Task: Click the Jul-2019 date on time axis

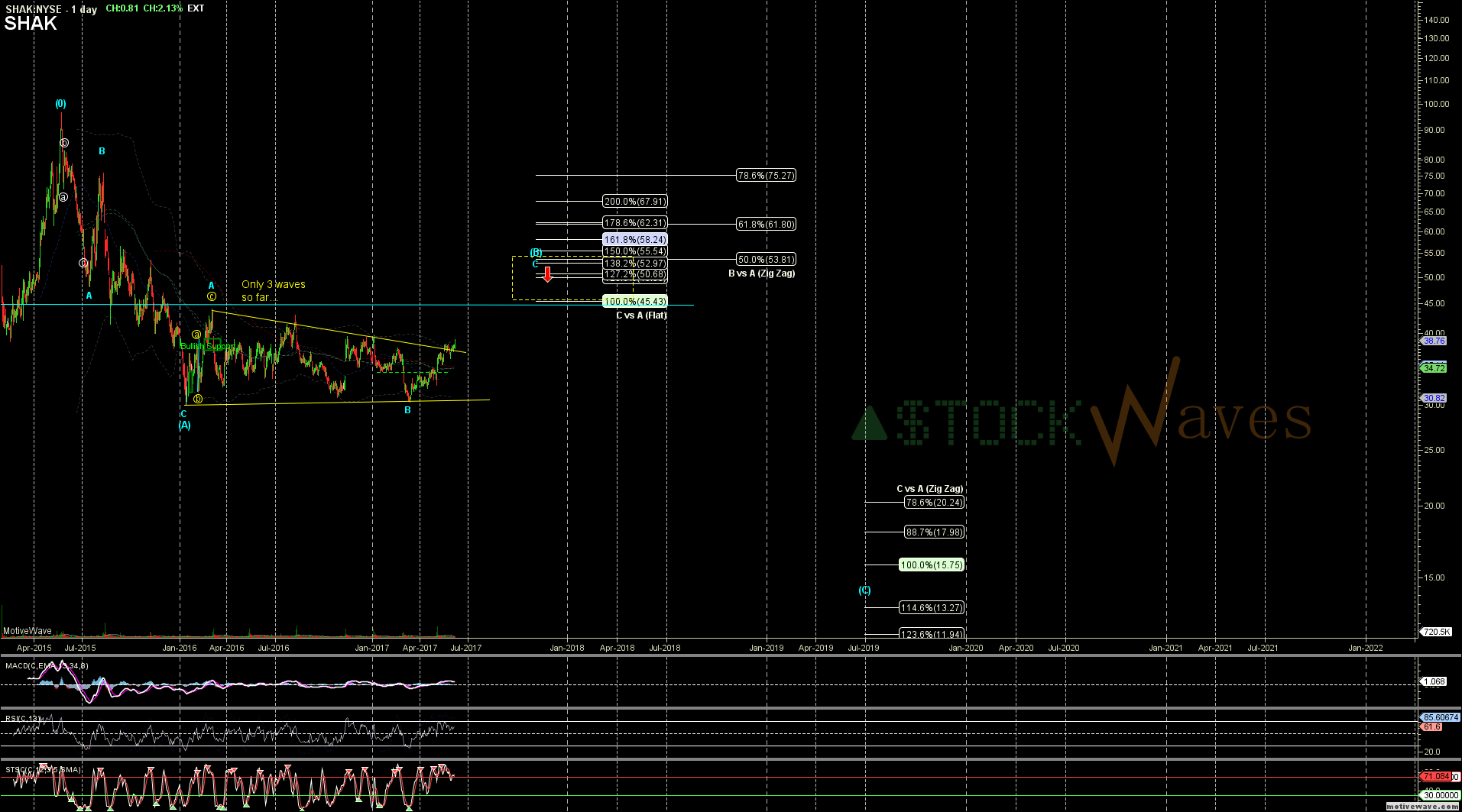Action: [x=864, y=648]
